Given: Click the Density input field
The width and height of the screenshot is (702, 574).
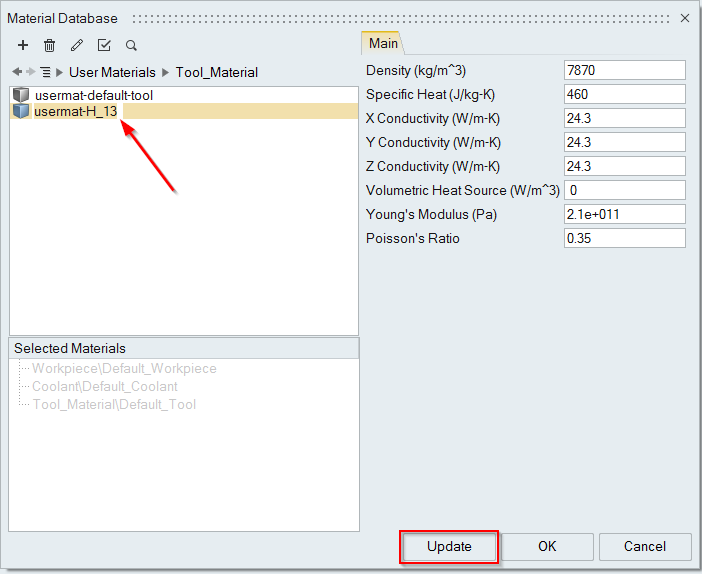Looking at the screenshot, I should pyautogui.click(x=624, y=70).
